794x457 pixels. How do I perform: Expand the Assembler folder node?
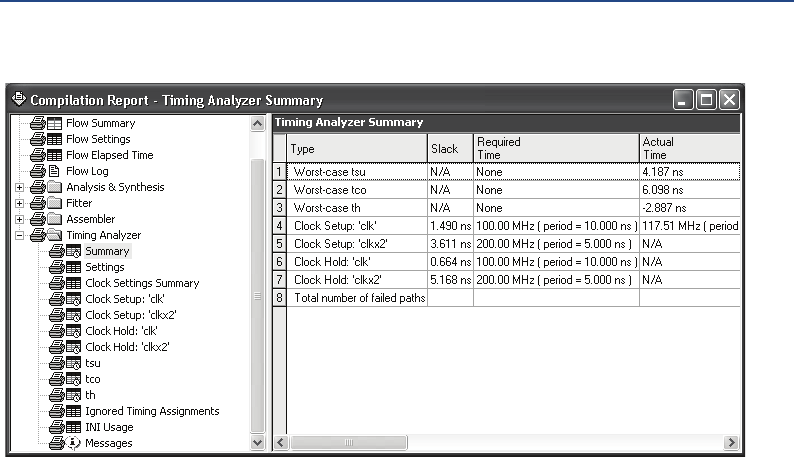point(19,219)
